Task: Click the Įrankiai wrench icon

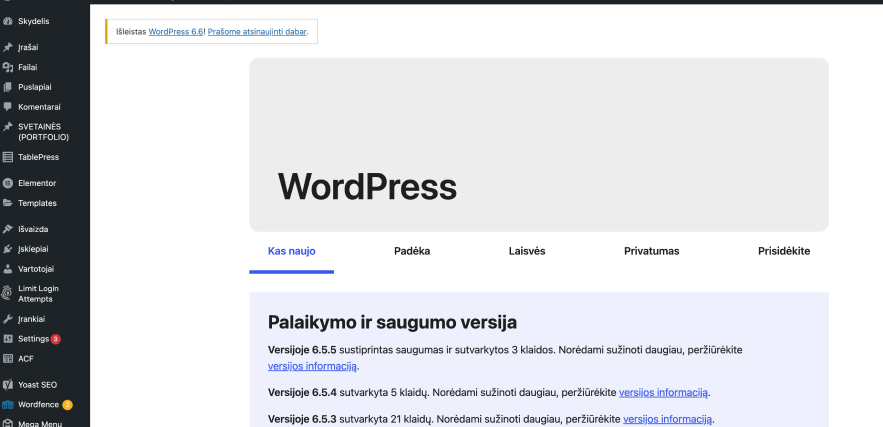Action: [x=7, y=319]
